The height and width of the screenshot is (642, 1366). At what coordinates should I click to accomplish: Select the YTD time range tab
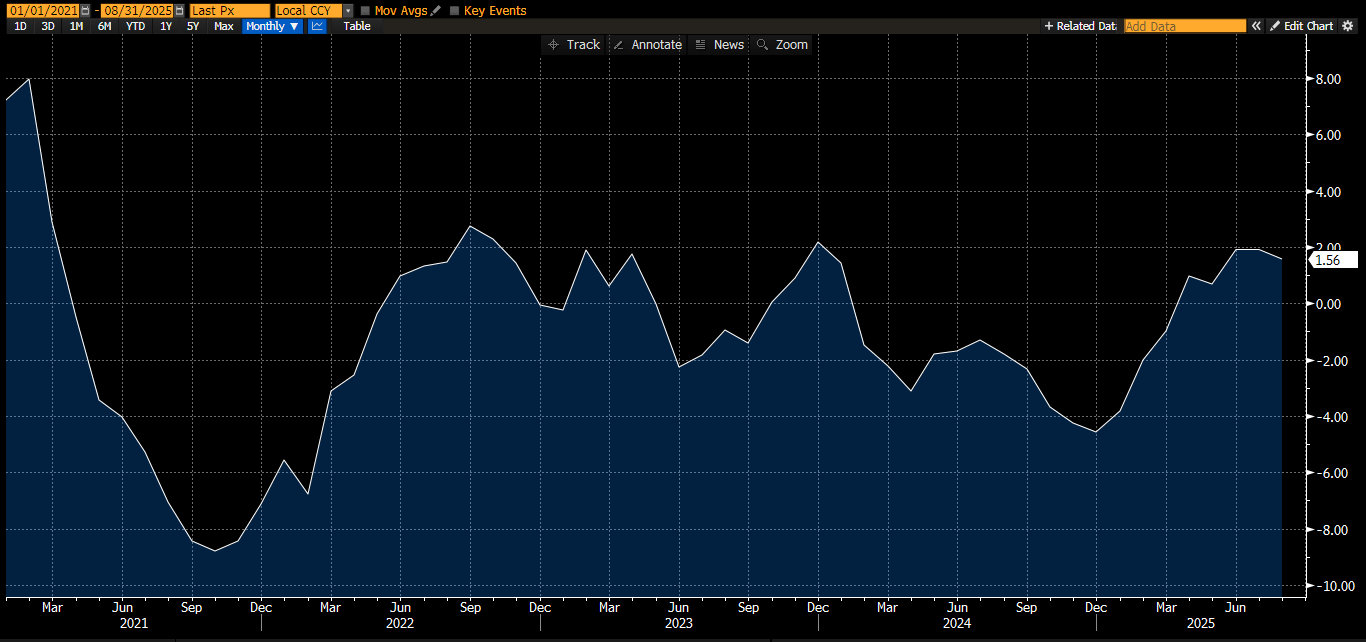click(x=134, y=26)
